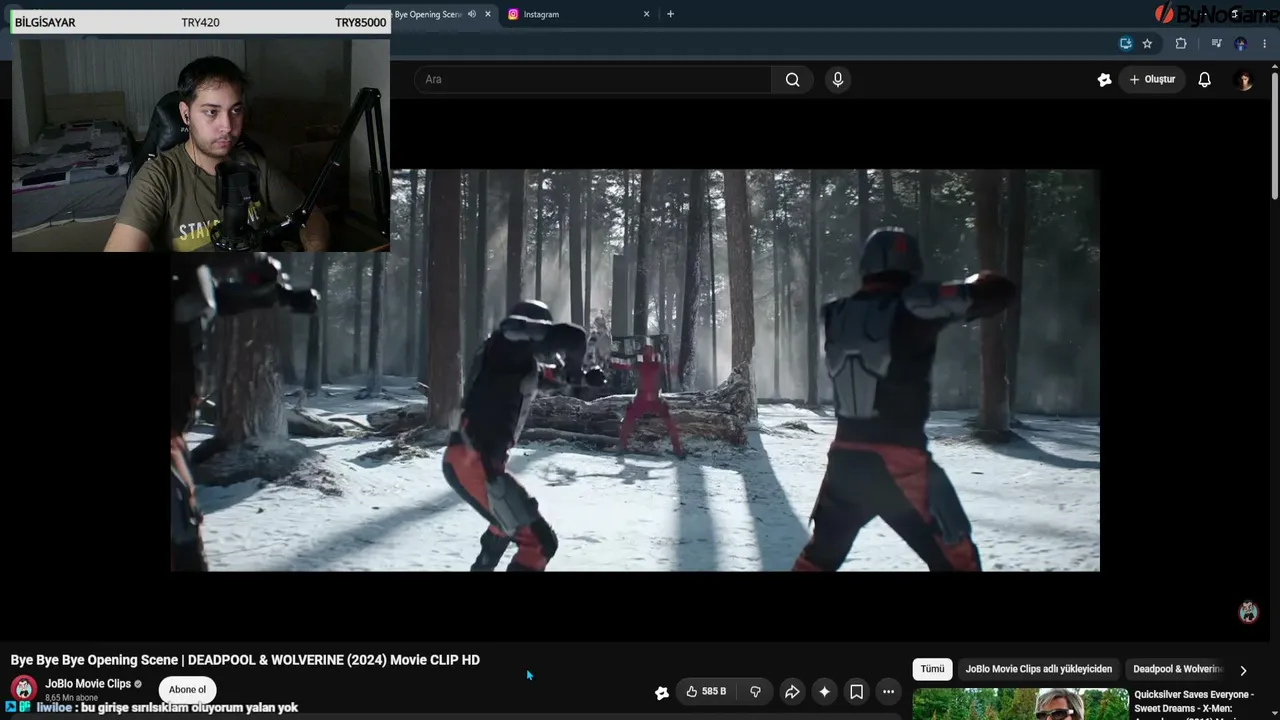
Task: Click the Oluştur create button
Action: tap(1152, 79)
